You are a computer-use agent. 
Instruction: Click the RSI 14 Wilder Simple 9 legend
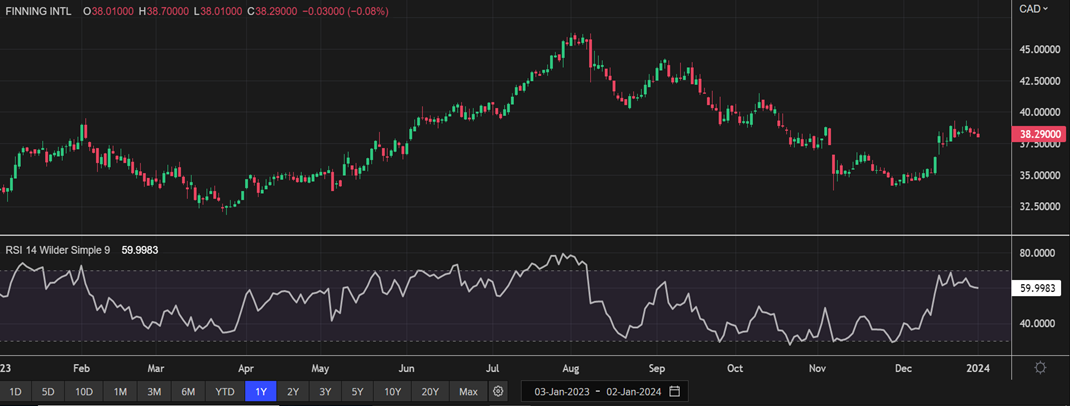58,250
